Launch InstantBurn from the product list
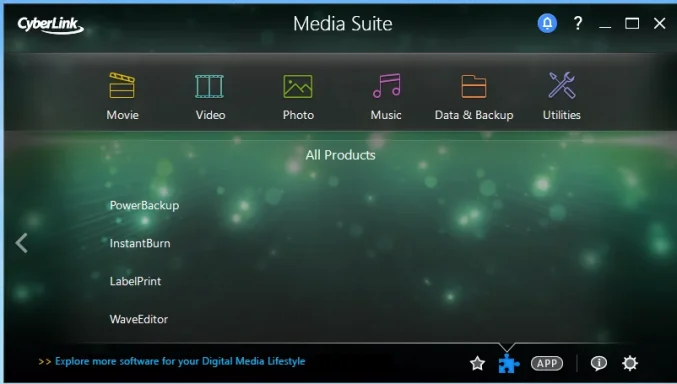 coord(140,243)
